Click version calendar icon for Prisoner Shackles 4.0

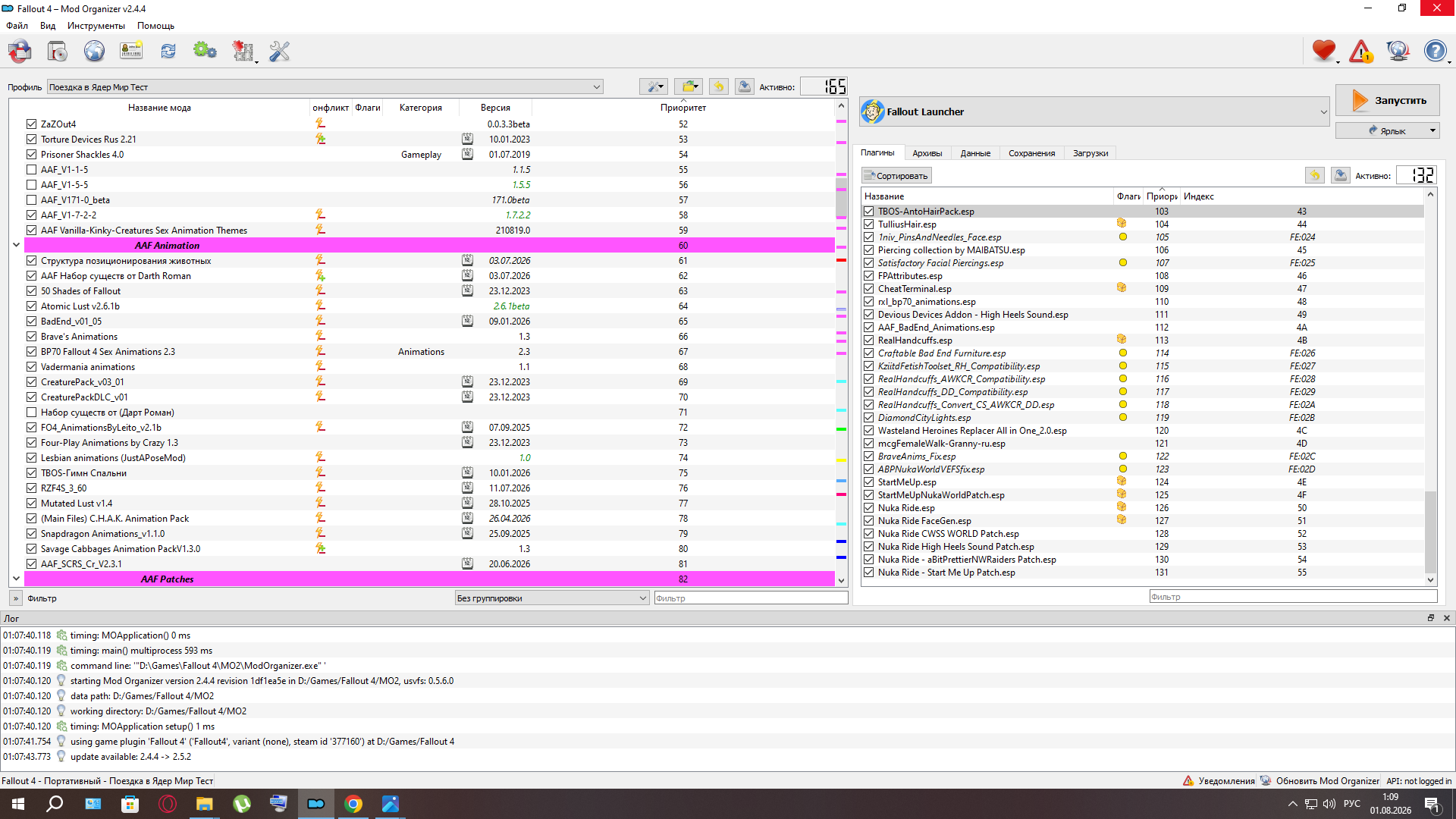click(x=467, y=154)
